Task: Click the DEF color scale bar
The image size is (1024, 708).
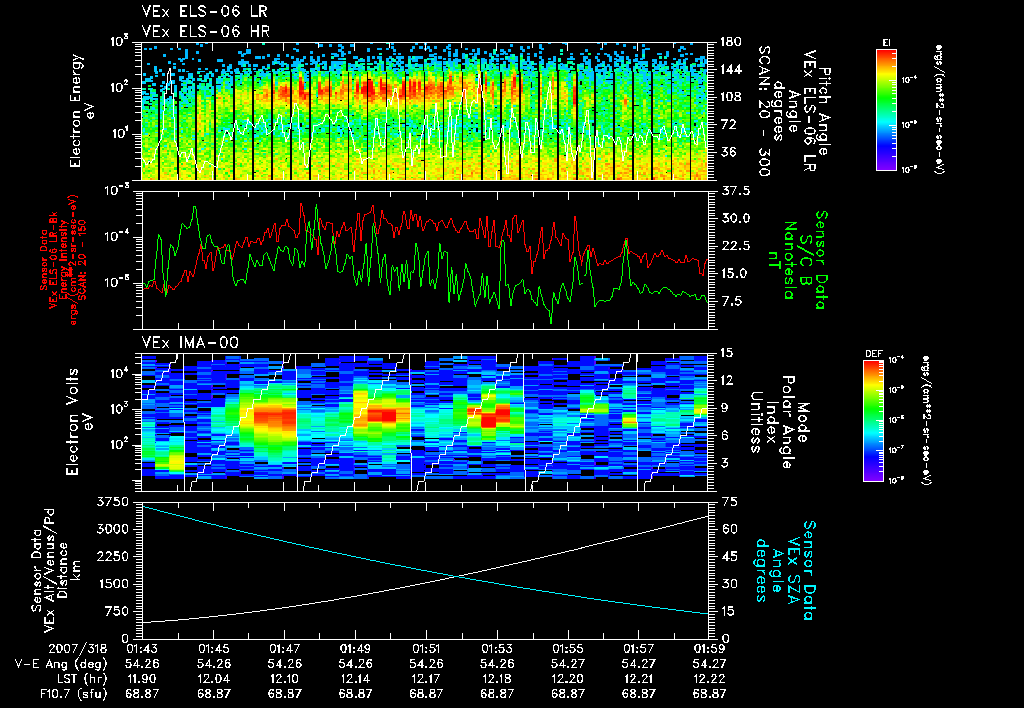Action: [874, 421]
